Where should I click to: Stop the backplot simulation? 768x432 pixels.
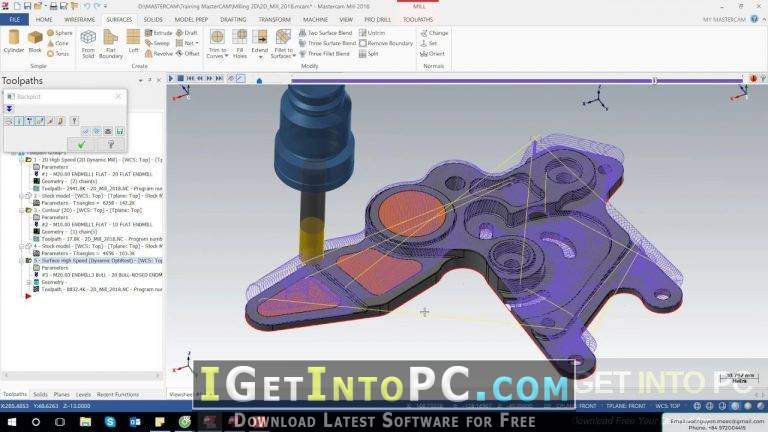[180, 78]
